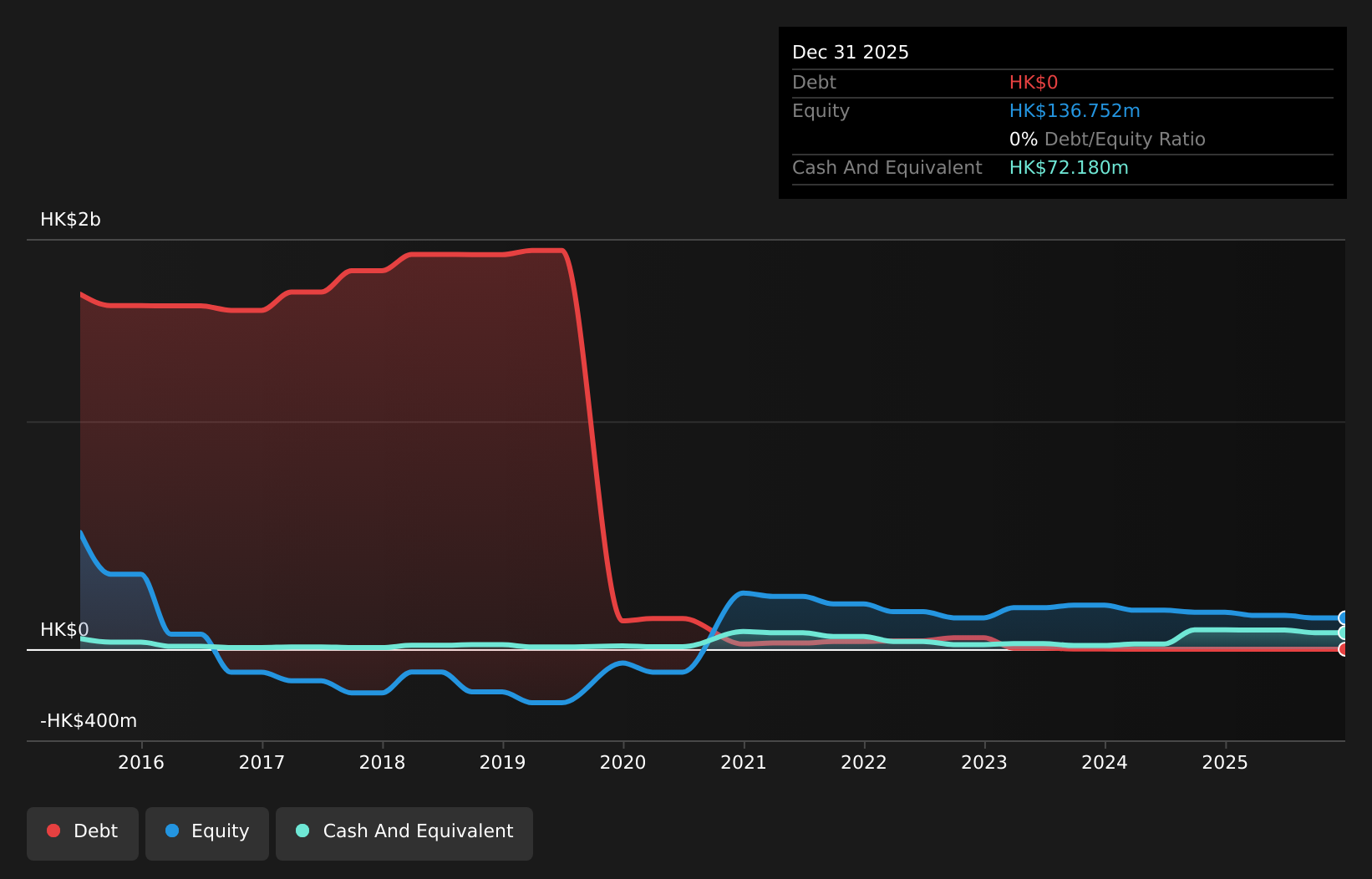This screenshot has height=879, width=1372.
Task: Click the 2018 x-axis label
Action: click(382, 762)
